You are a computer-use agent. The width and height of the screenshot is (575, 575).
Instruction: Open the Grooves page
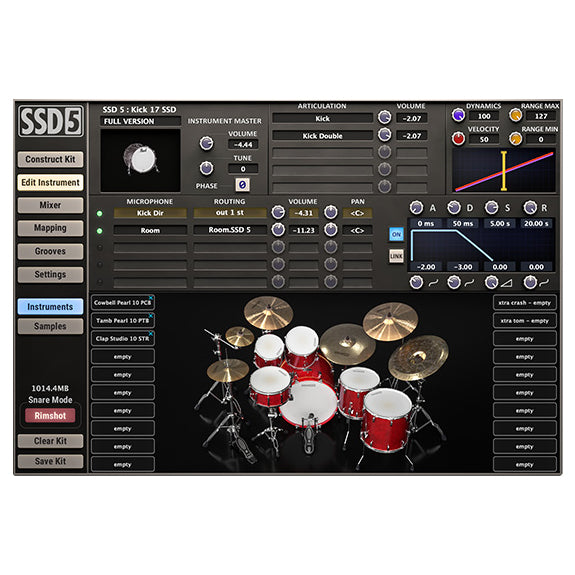pyautogui.click(x=50, y=251)
